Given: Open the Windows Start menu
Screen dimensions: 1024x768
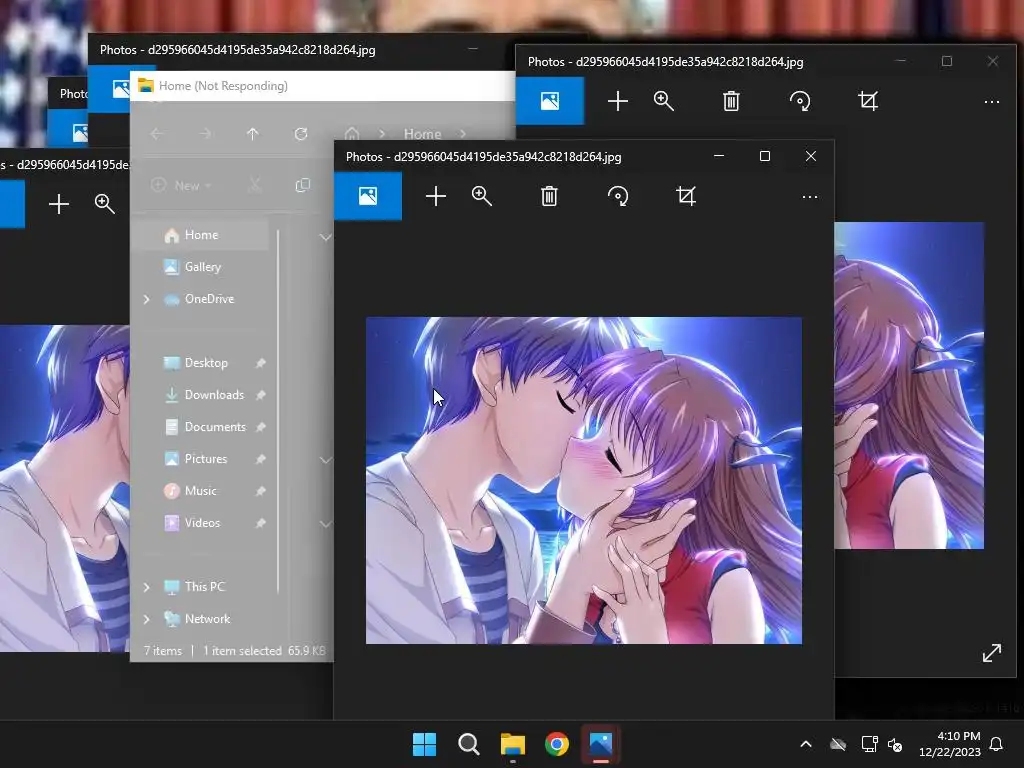Looking at the screenshot, I should (x=424, y=744).
